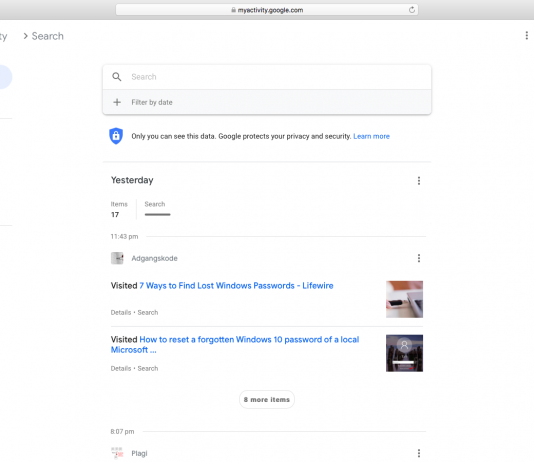Expand the Filter by date option

click(x=267, y=102)
